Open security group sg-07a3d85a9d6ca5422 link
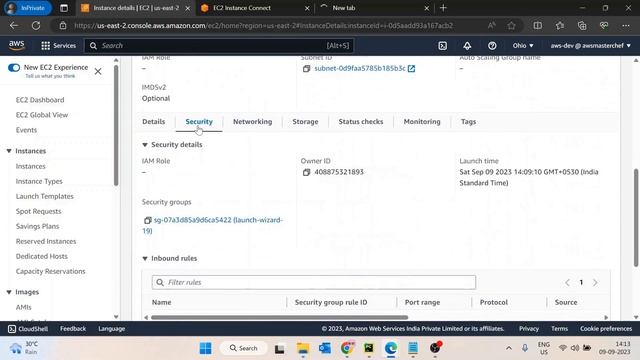The image size is (640, 360). click(213, 225)
